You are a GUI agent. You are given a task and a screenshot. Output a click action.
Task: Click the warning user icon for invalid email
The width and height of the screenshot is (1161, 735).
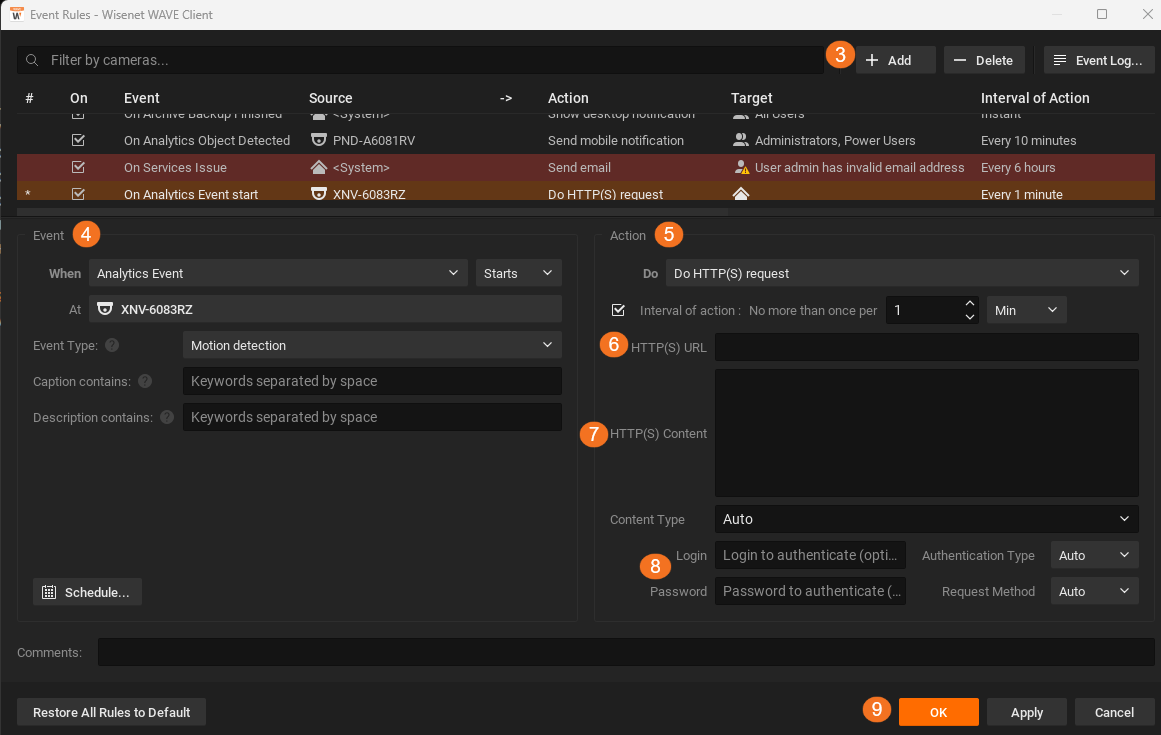coord(741,167)
